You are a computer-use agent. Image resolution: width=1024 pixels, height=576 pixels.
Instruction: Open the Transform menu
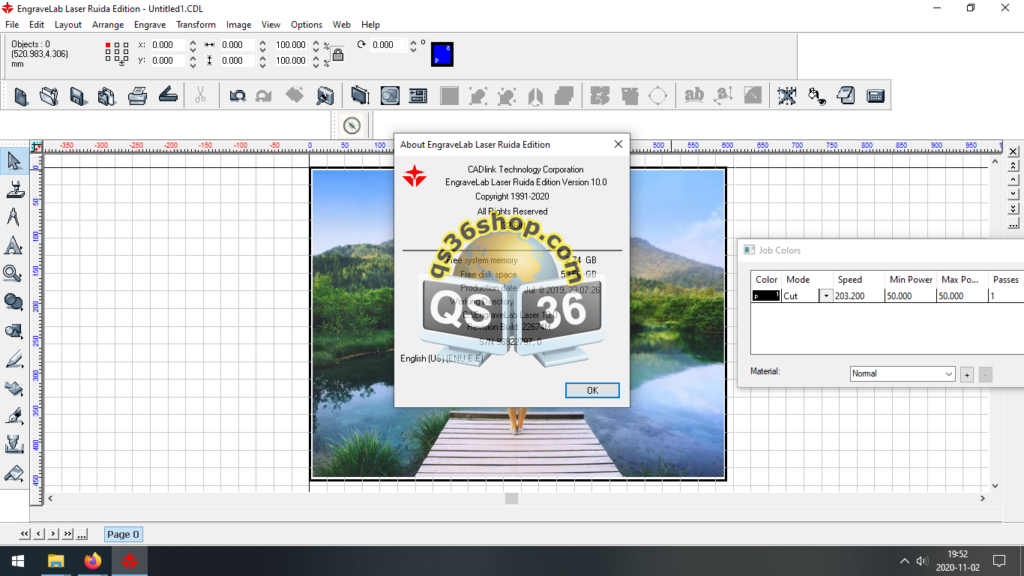(195, 25)
